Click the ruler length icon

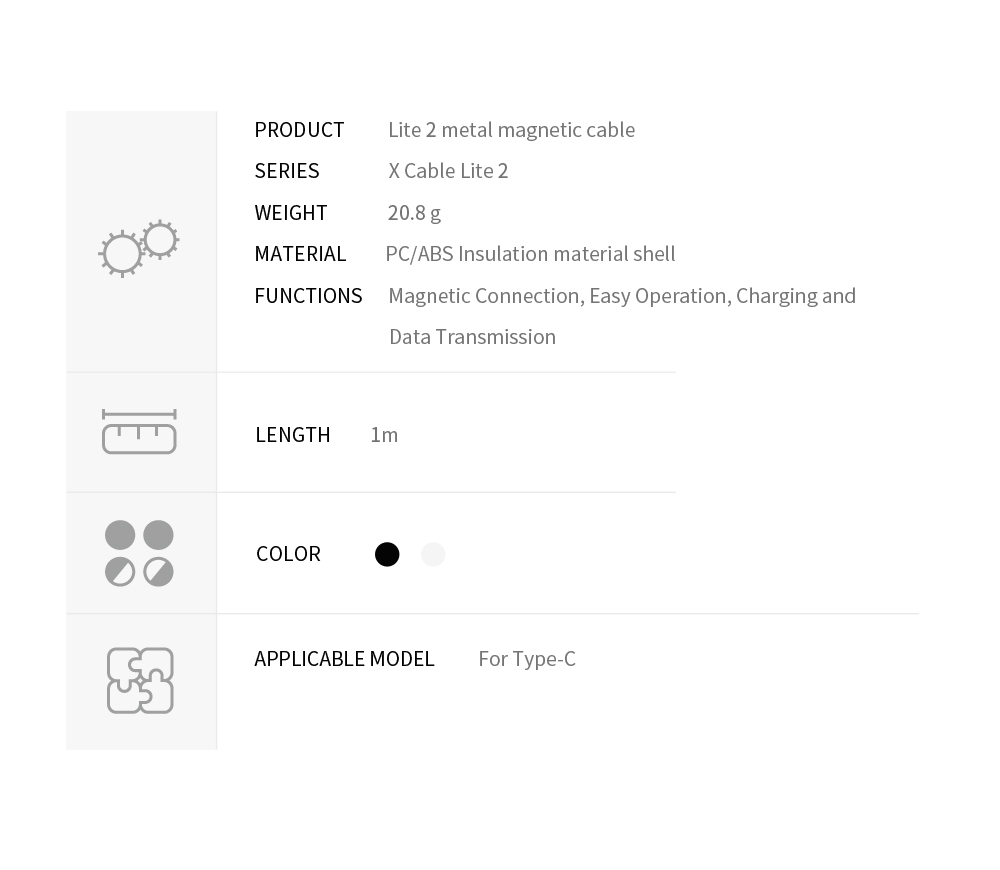pos(139,432)
